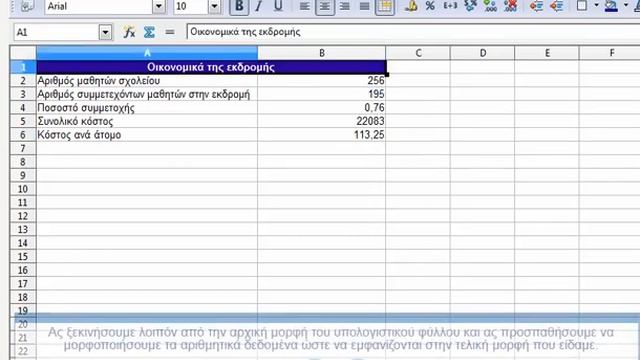Select cell with value 22083
Screen dimensions: 640x360
tap(322, 121)
